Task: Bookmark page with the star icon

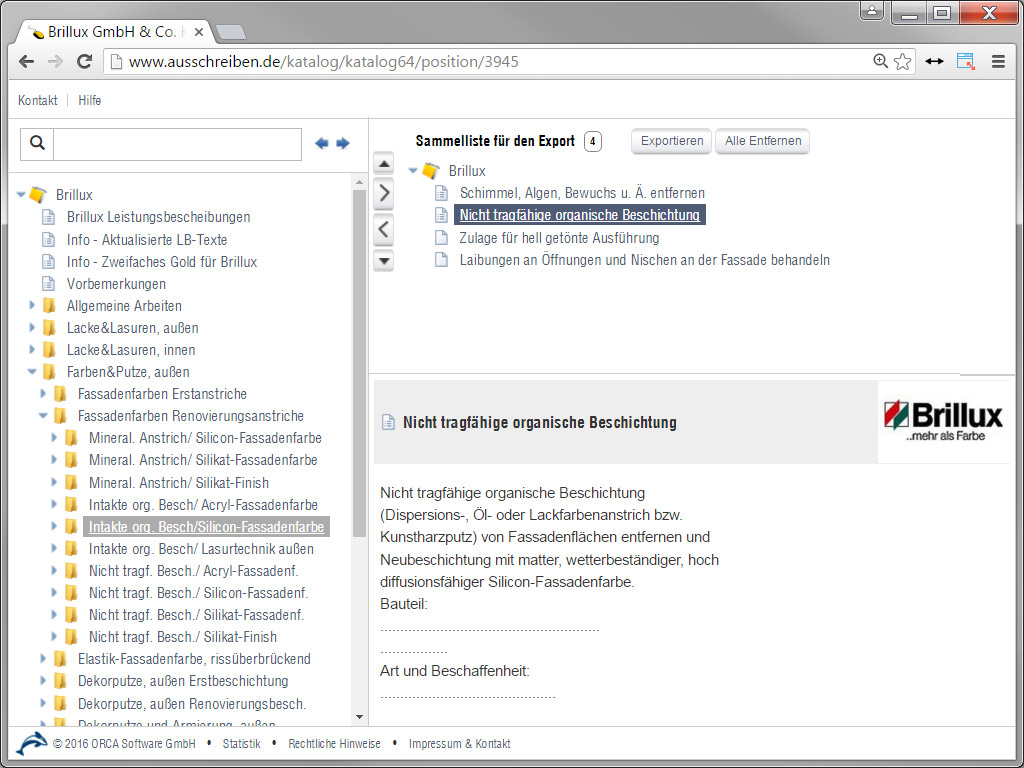Action: (x=903, y=62)
